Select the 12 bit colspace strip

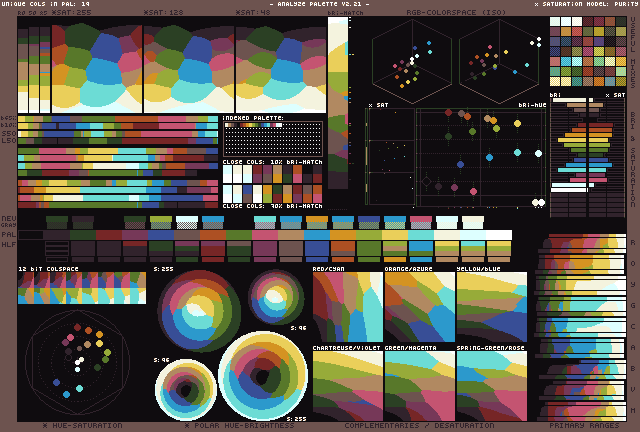click(x=82, y=288)
